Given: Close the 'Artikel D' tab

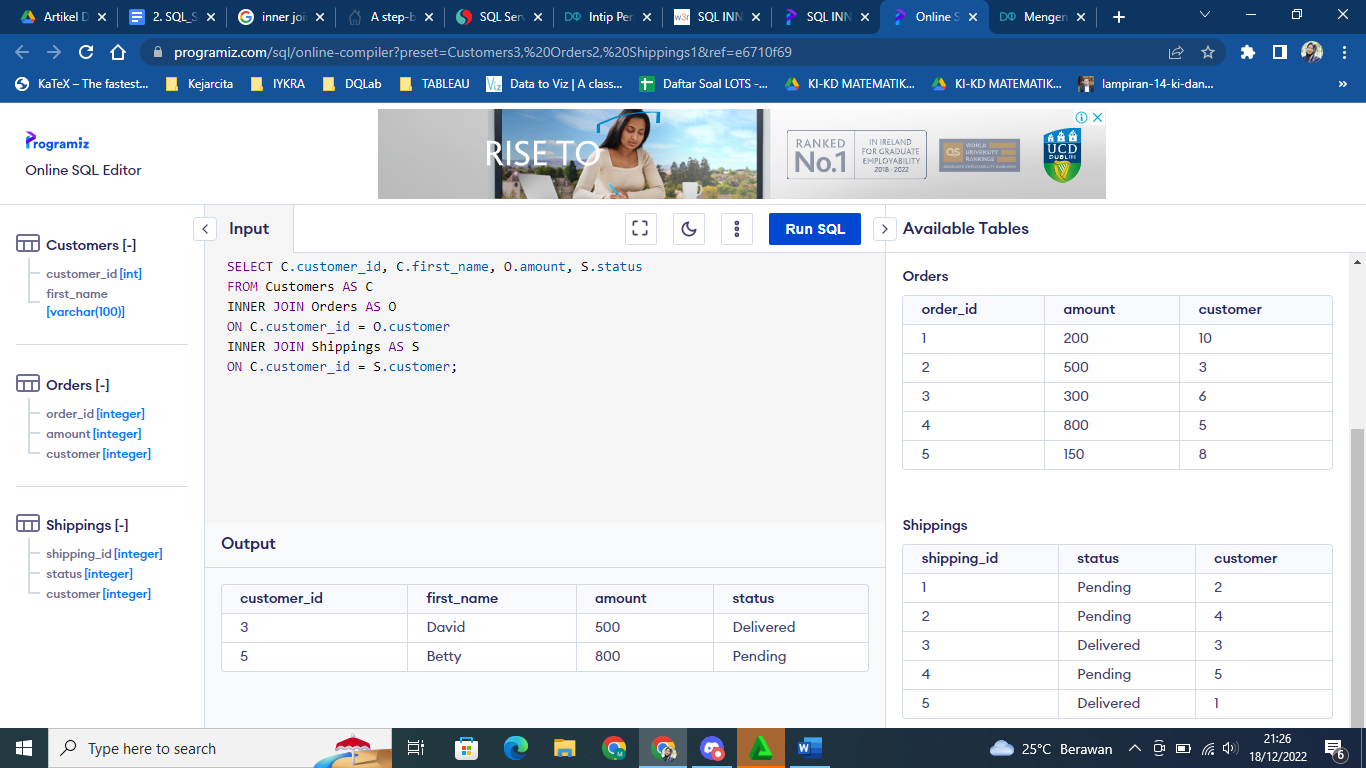Looking at the screenshot, I should 101,17.
